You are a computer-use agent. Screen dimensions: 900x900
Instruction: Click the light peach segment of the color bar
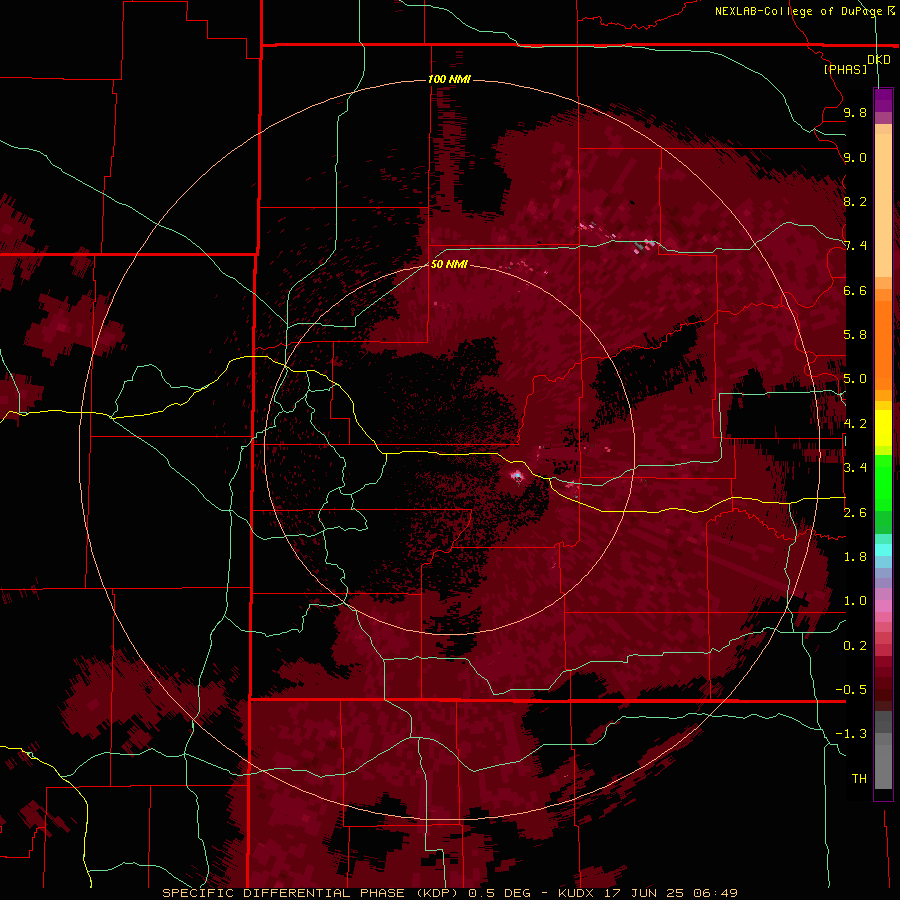pos(883,207)
